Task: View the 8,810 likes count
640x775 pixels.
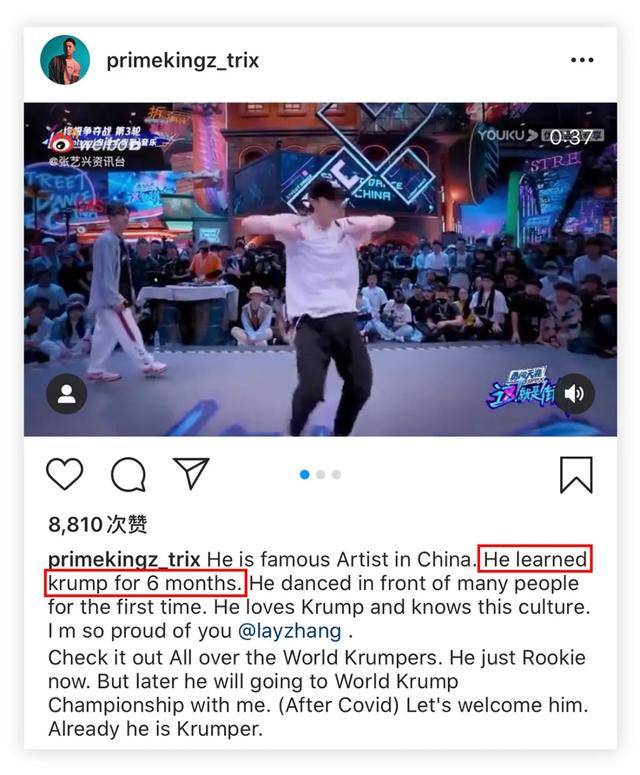Action: 97,524
